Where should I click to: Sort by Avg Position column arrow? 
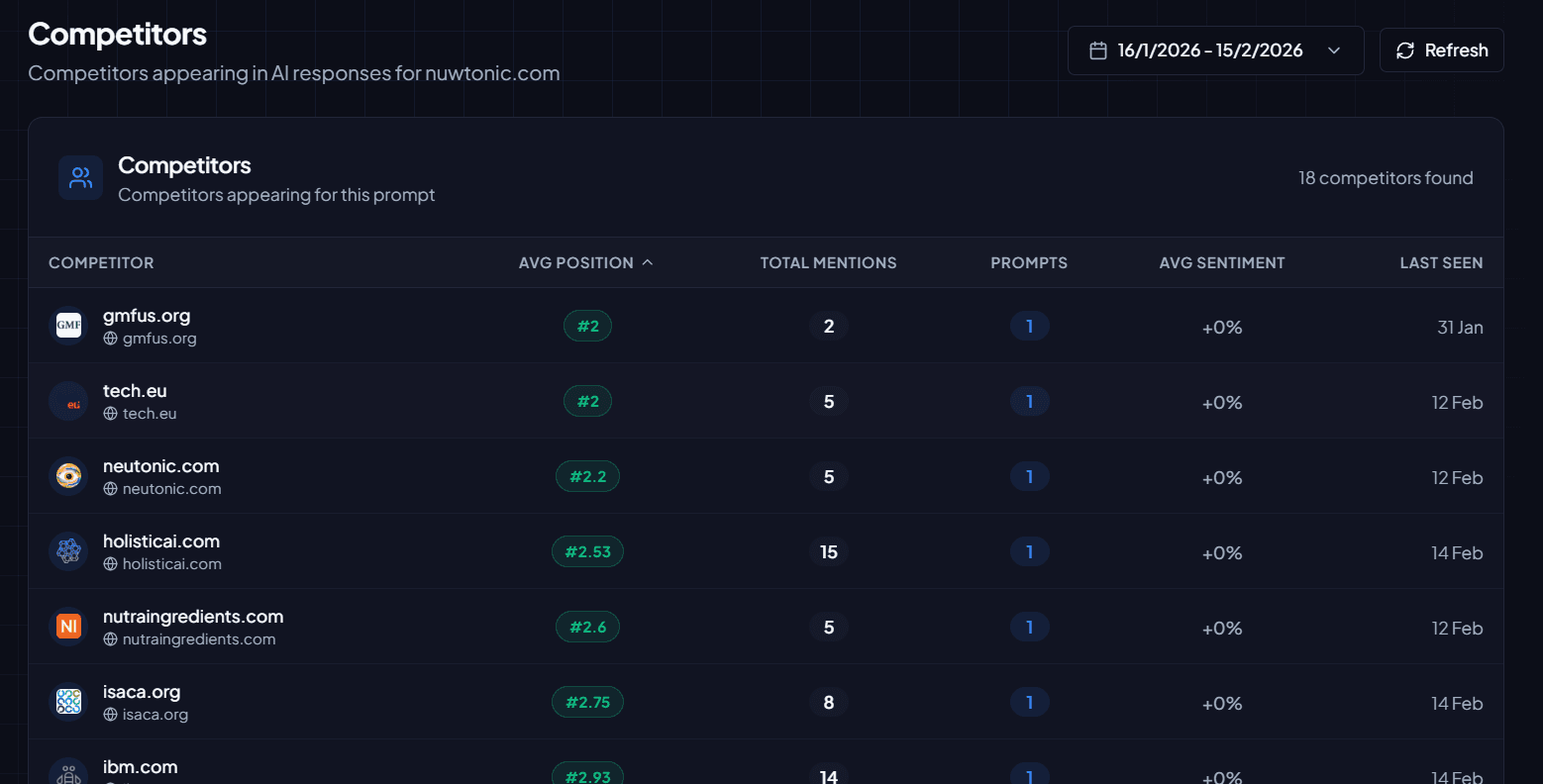click(x=648, y=262)
